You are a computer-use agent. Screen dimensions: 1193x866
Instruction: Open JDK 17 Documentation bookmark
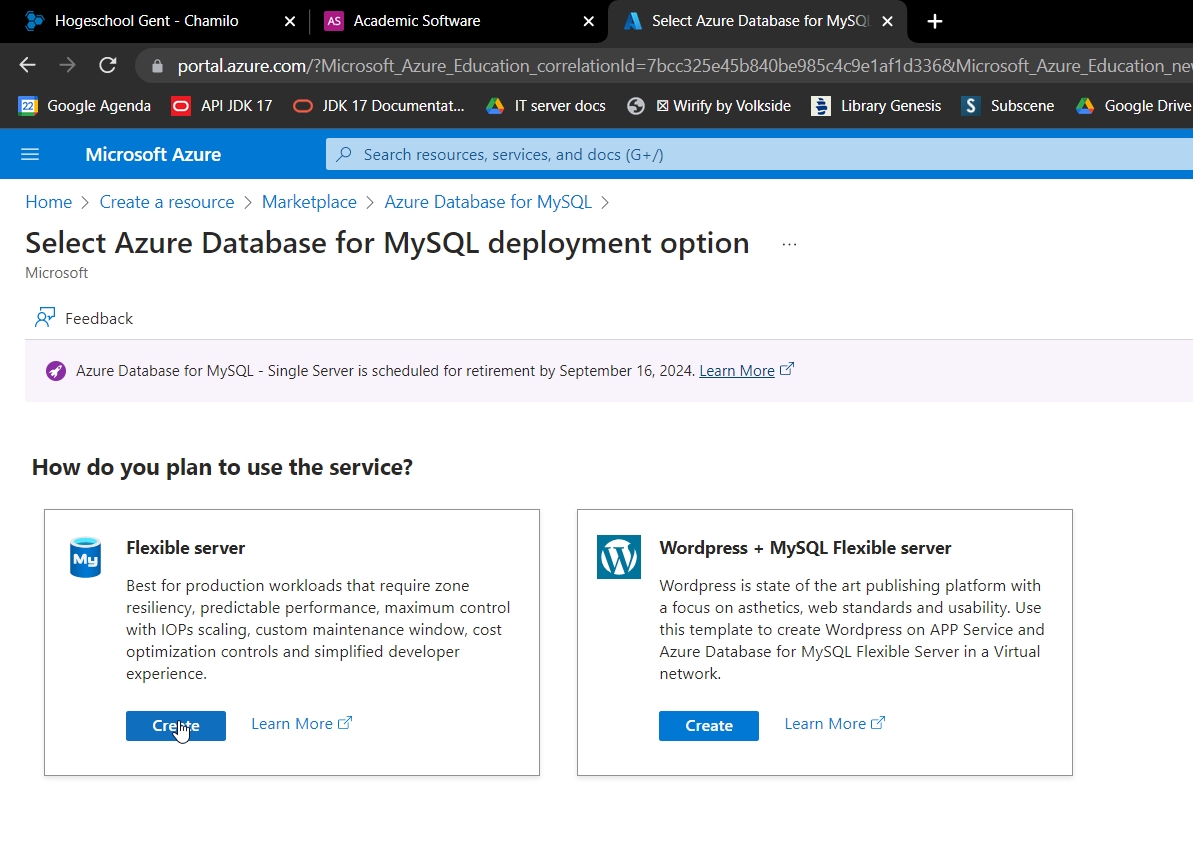click(379, 106)
